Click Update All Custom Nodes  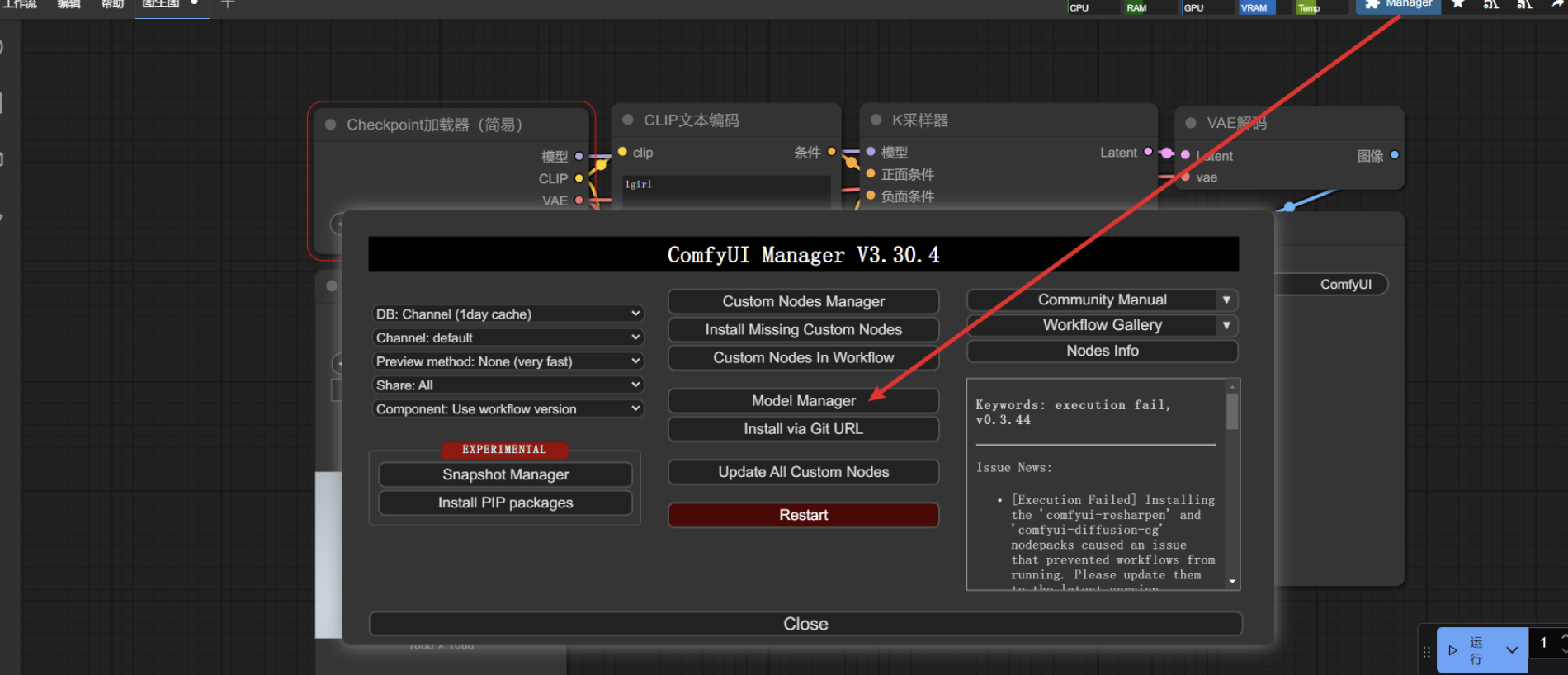(x=804, y=472)
